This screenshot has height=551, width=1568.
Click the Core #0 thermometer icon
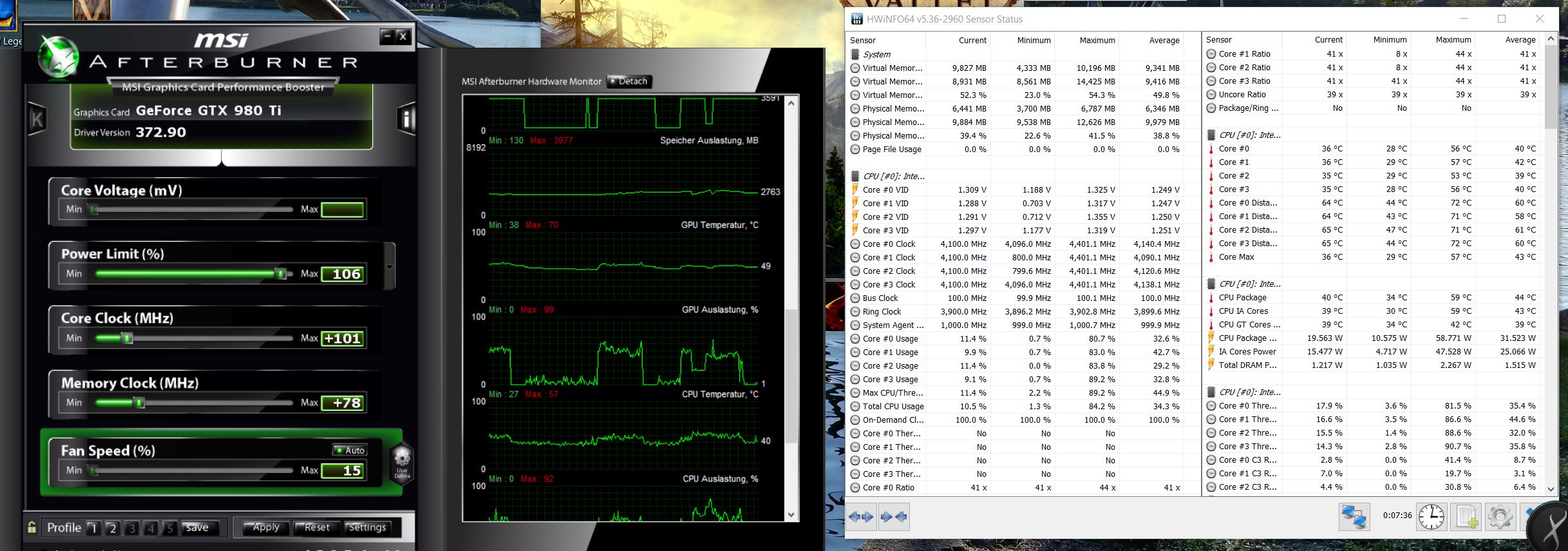point(1211,149)
